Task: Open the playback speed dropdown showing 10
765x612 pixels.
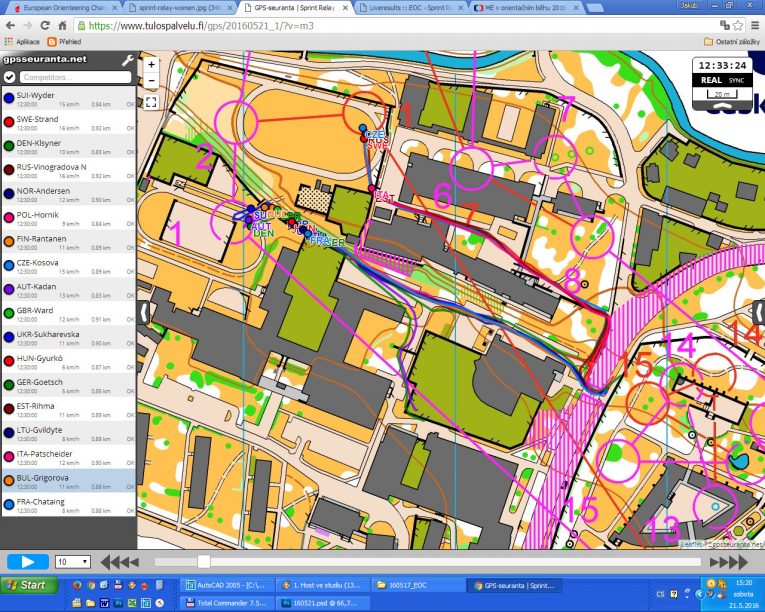Action: 73,562
